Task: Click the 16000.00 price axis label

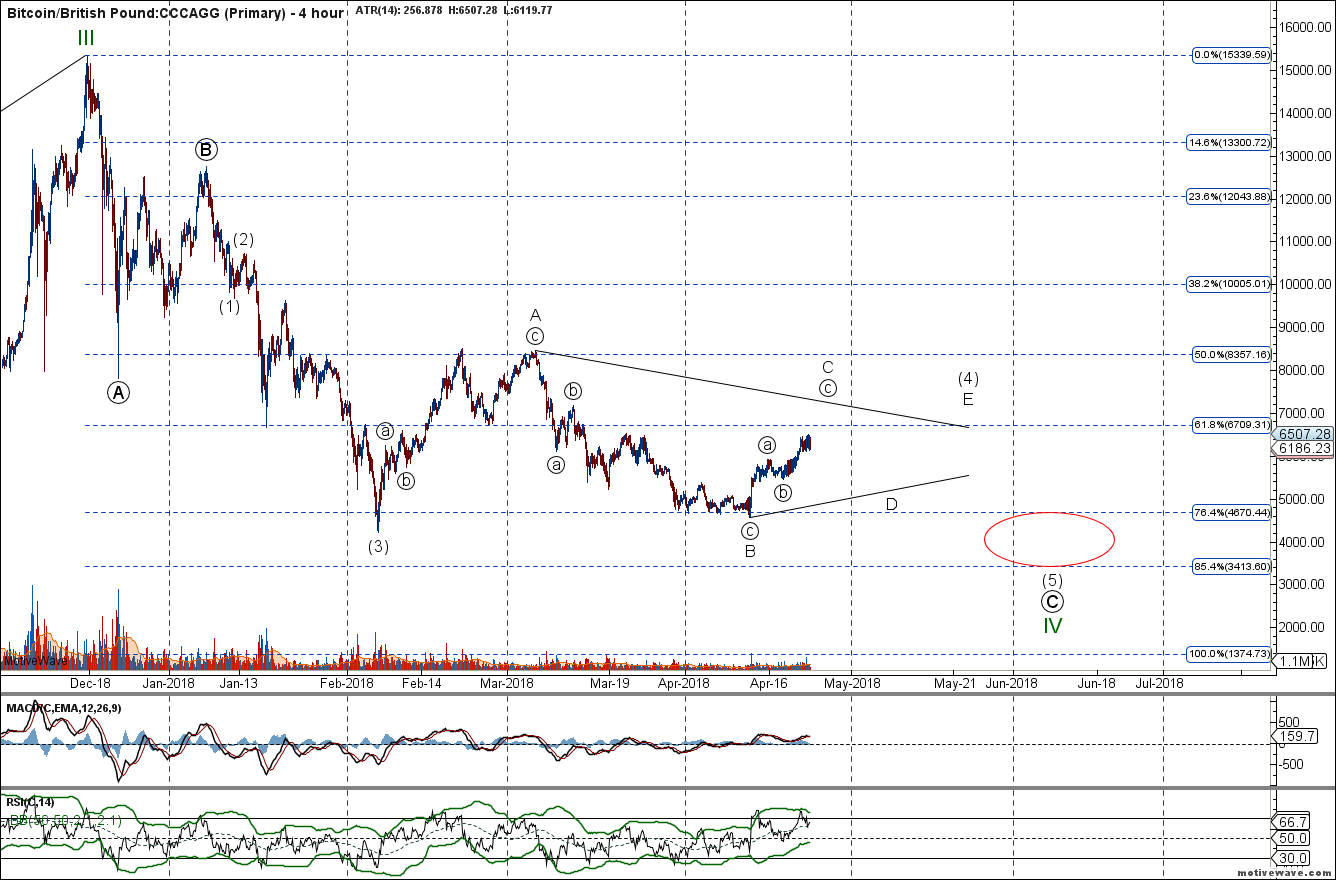Action: (x=1304, y=27)
